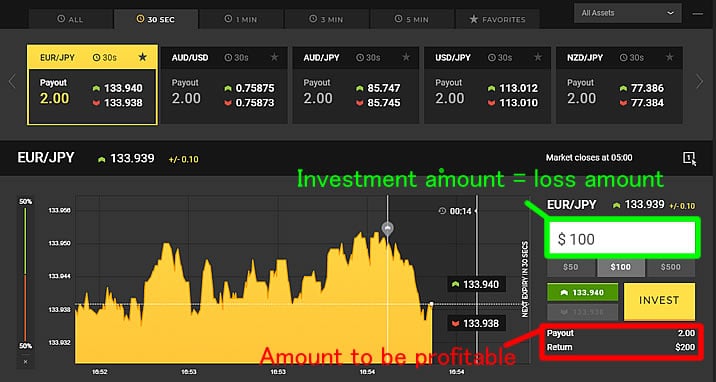Unfavorite EUR/JPY with its star icon
This screenshot has width=716, height=382.
[142, 57]
